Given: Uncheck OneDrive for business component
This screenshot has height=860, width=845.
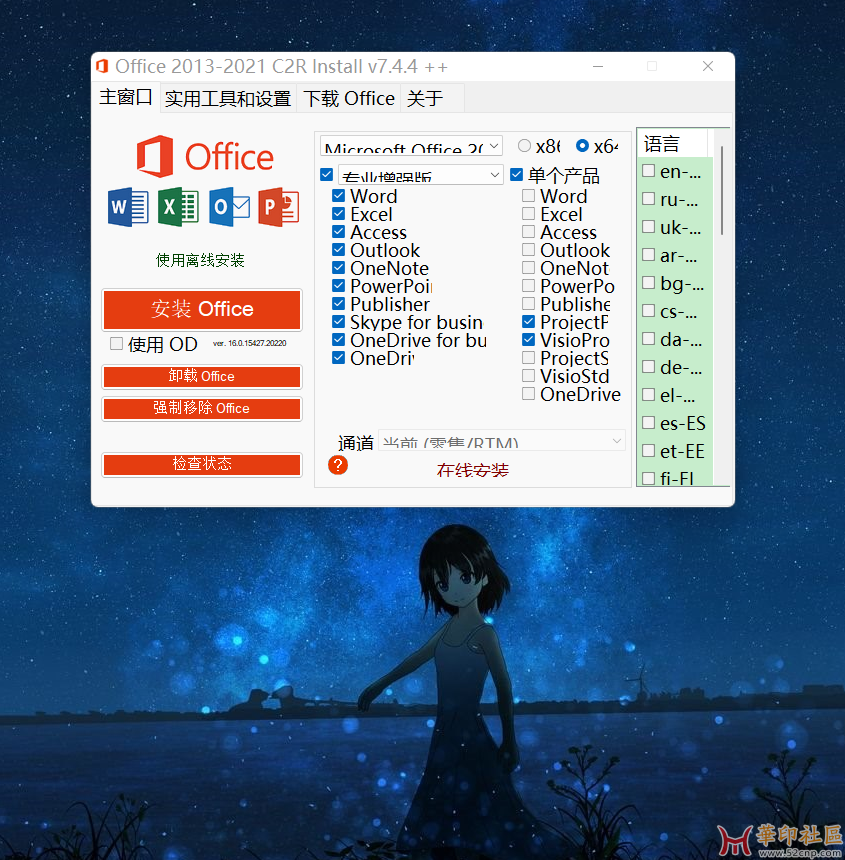Looking at the screenshot, I should 338,340.
